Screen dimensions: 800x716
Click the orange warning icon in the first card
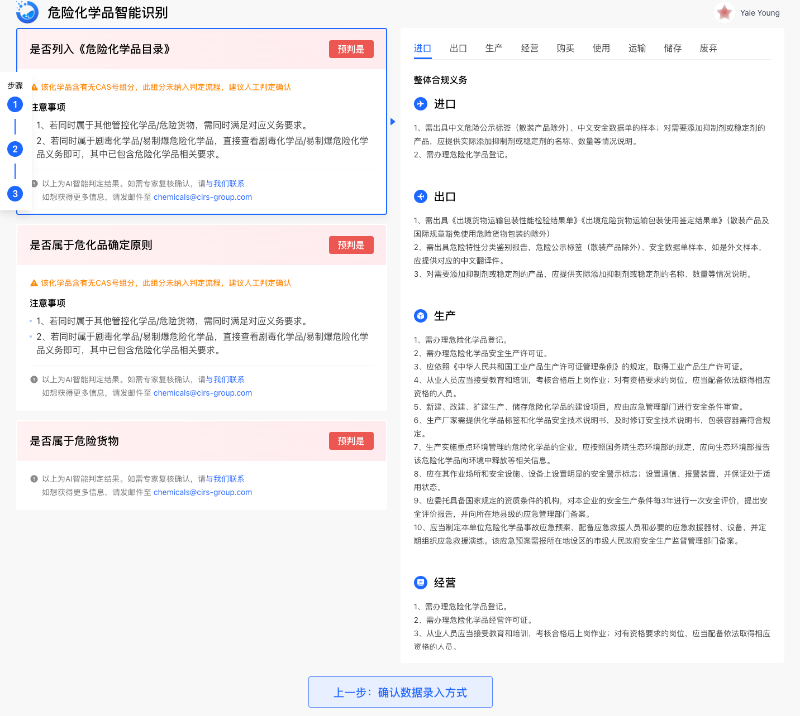[34, 87]
